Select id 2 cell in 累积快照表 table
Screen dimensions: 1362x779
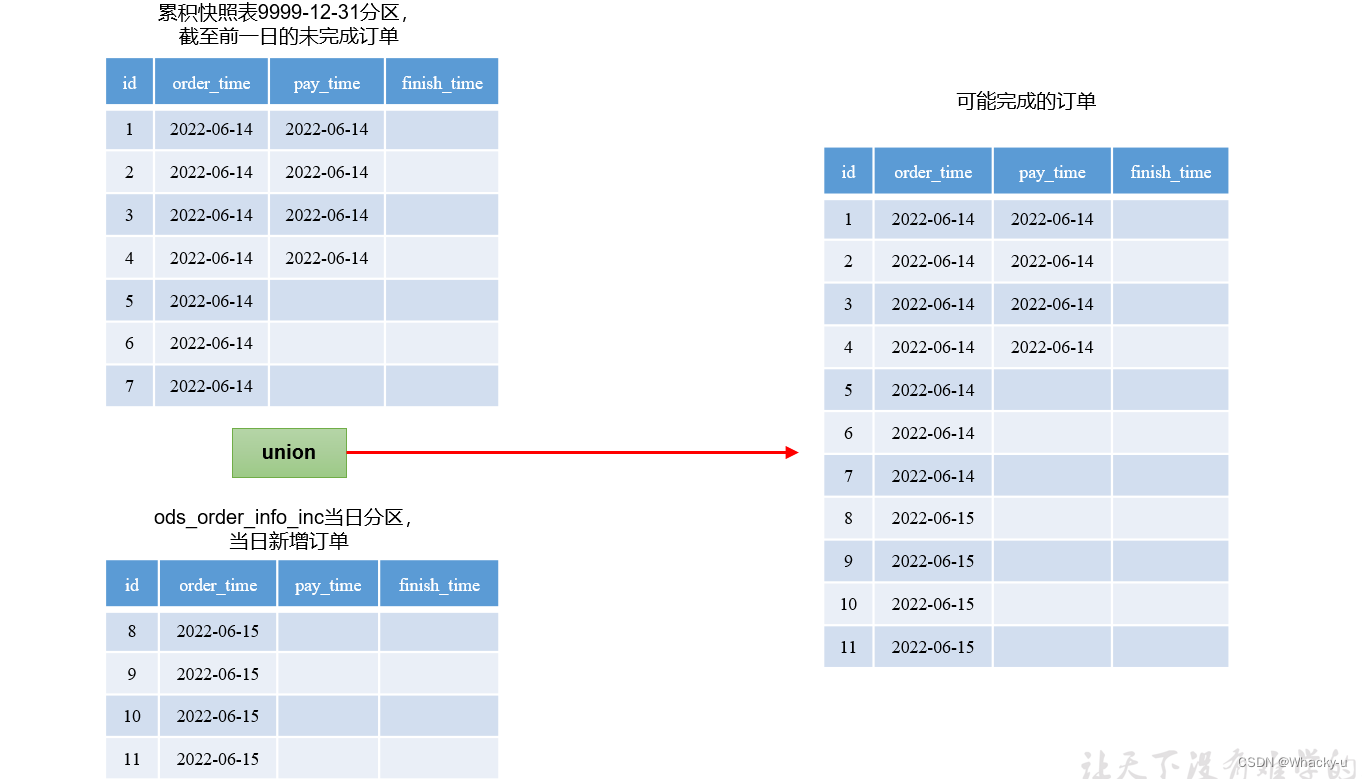(x=129, y=172)
